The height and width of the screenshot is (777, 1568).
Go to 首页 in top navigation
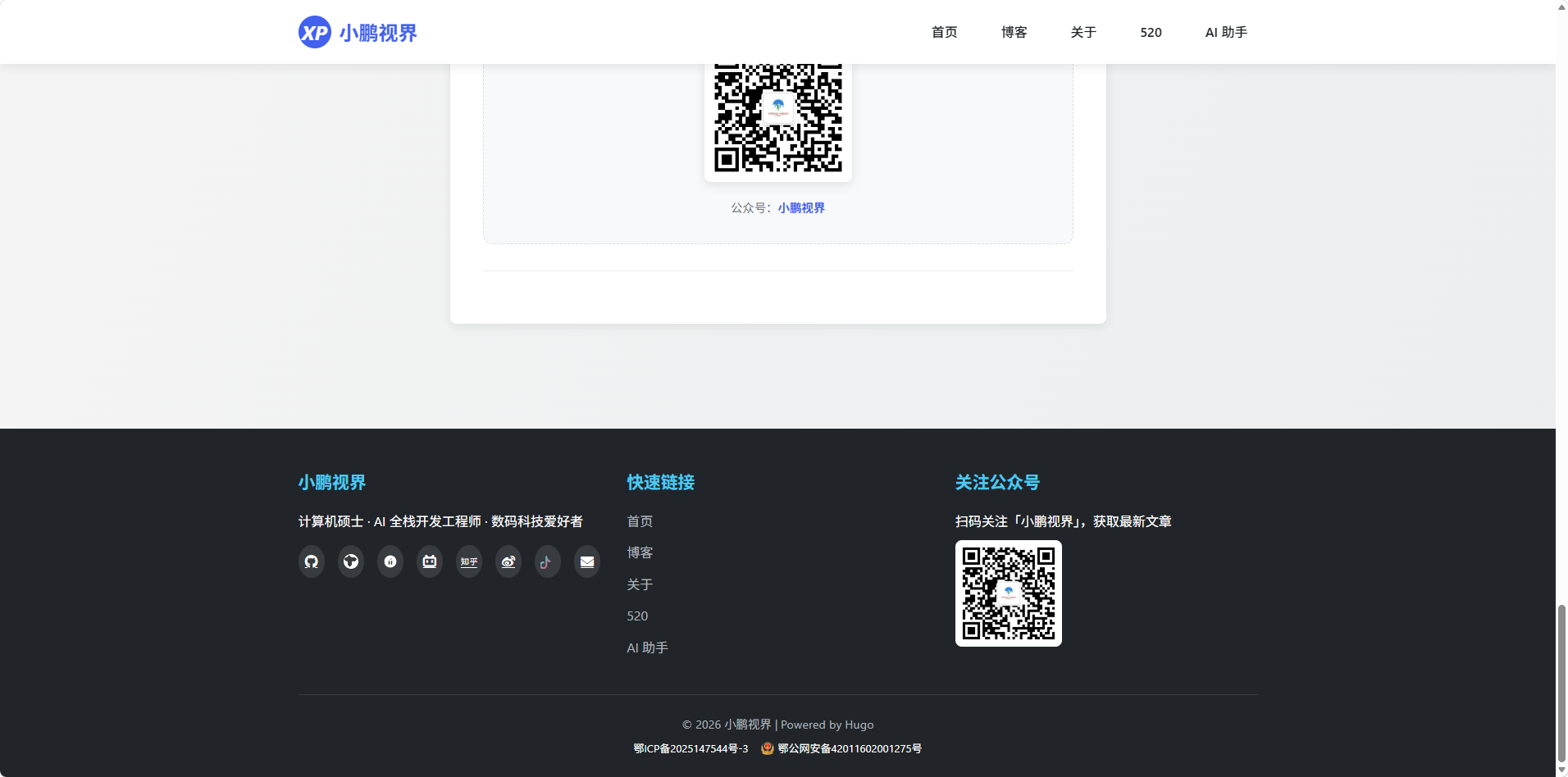point(945,32)
